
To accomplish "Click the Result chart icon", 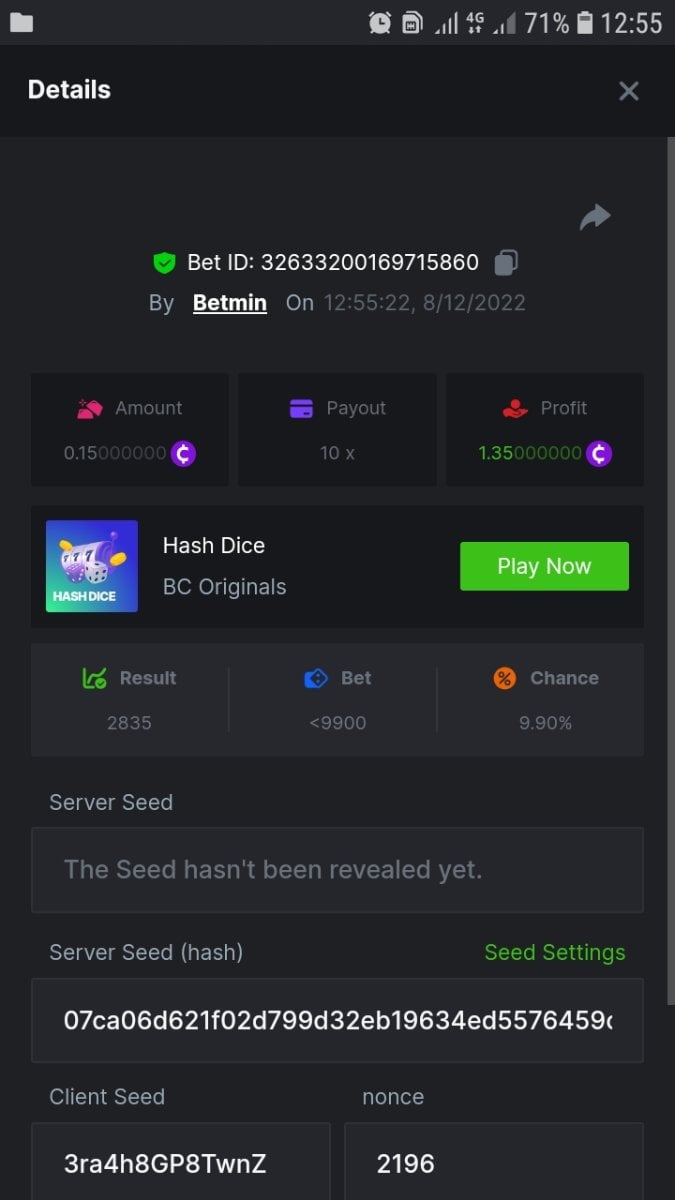I will pyautogui.click(x=94, y=678).
